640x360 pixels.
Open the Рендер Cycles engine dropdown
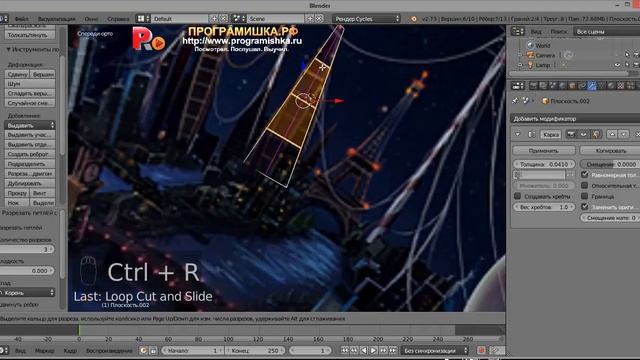tap(367, 19)
